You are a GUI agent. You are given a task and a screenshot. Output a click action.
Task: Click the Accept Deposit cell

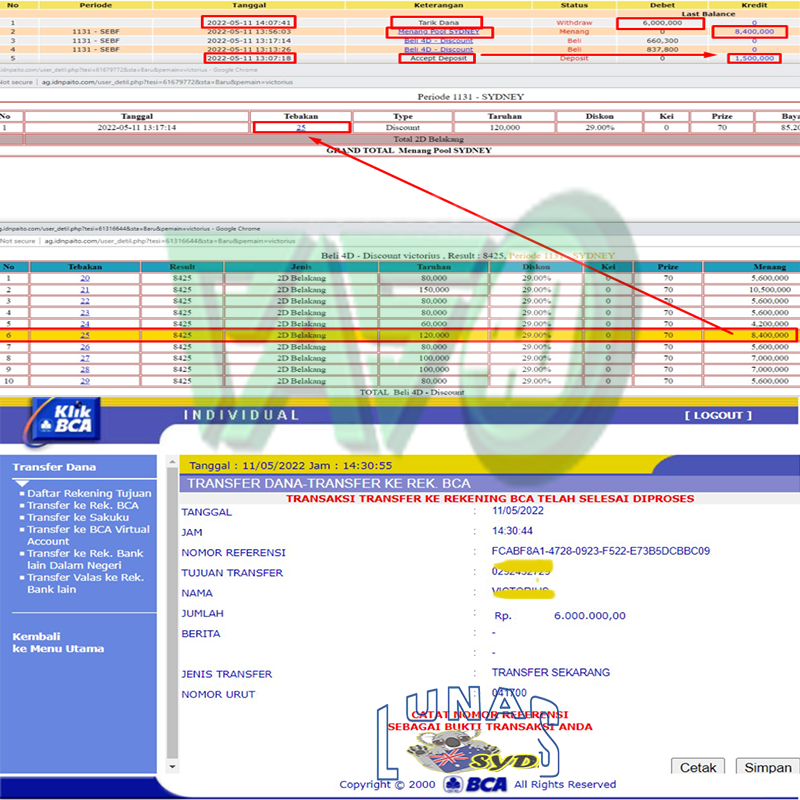[437, 58]
